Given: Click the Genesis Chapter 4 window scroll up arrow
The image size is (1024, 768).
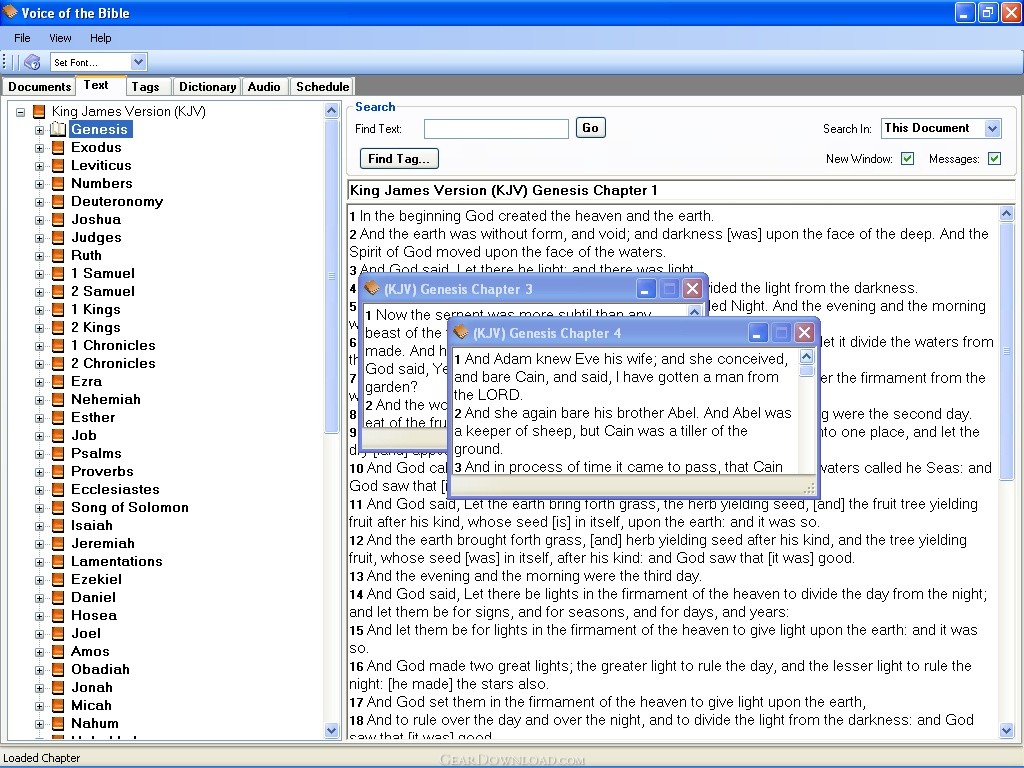Looking at the screenshot, I should [x=807, y=357].
